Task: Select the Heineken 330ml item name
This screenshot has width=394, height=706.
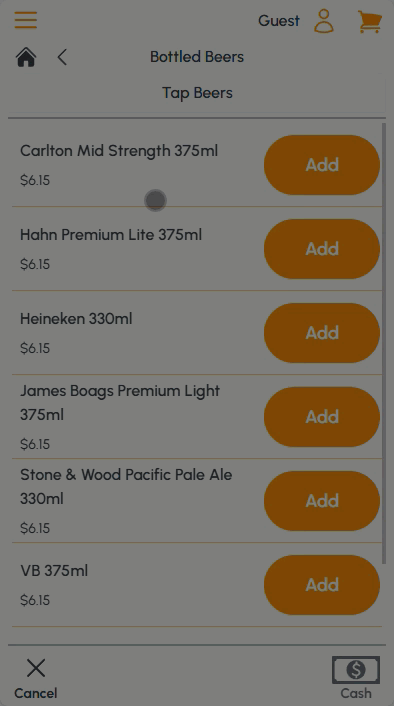Action: point(76,319)
